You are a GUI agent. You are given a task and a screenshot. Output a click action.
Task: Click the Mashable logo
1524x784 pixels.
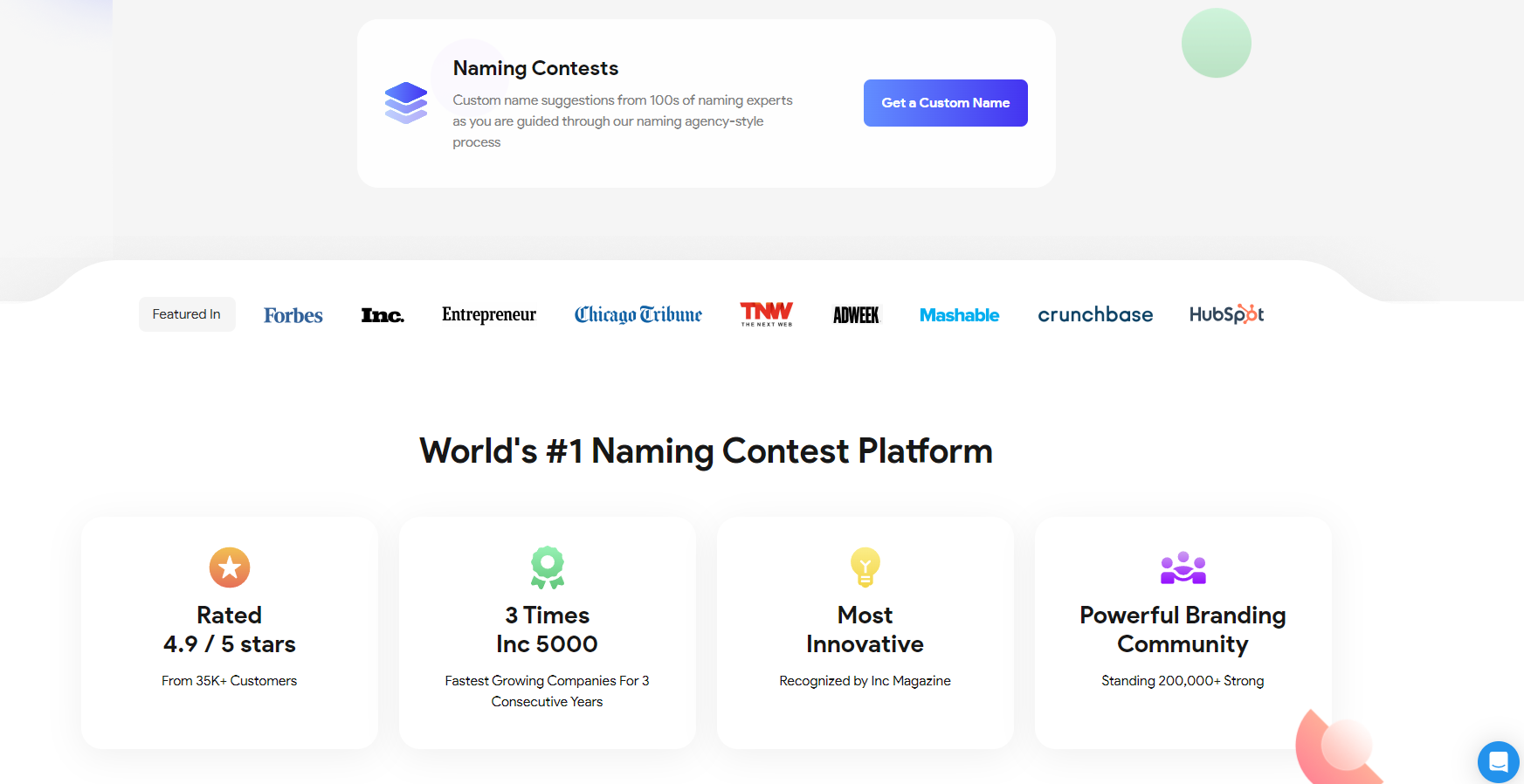coord(959,315)
